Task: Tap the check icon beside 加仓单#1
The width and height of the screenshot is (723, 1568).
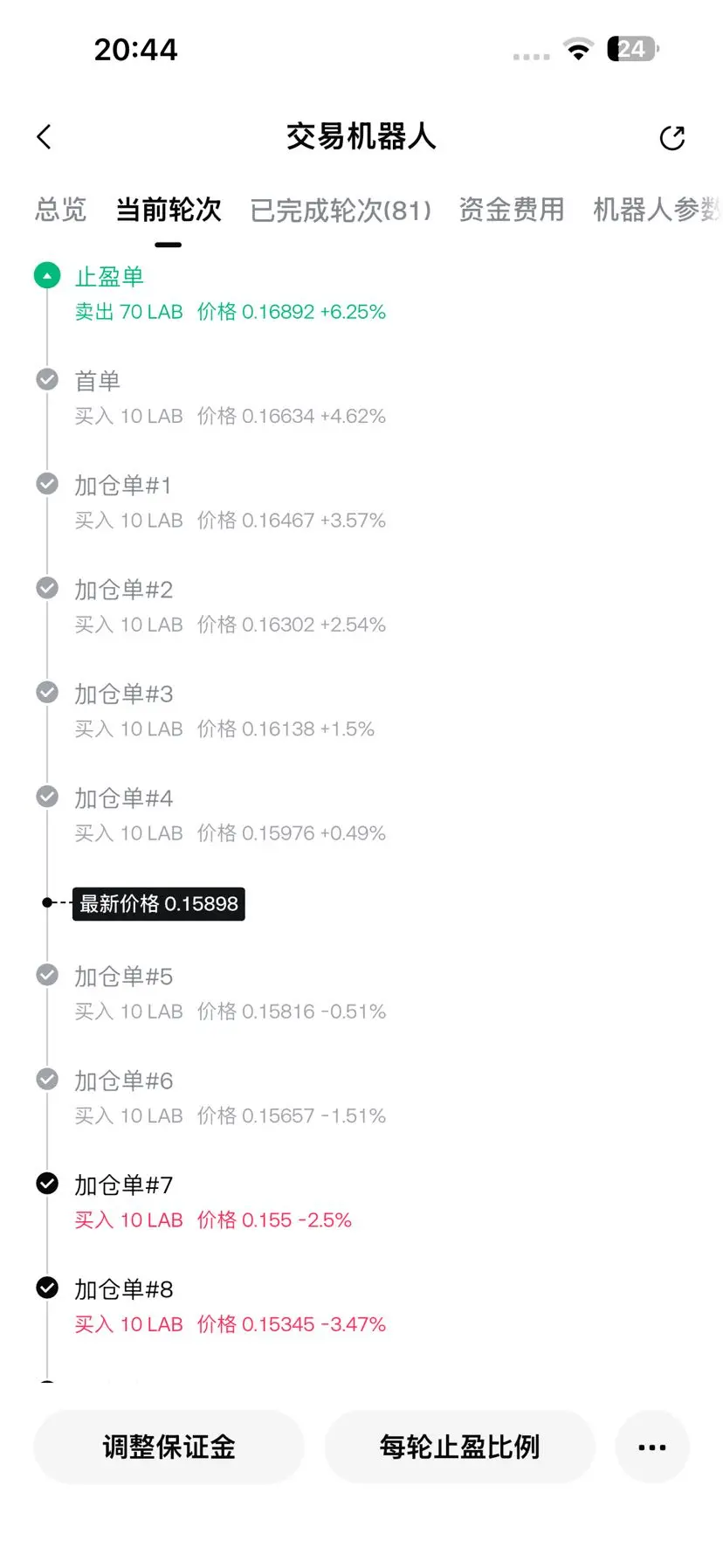Action: pos(47,484)
